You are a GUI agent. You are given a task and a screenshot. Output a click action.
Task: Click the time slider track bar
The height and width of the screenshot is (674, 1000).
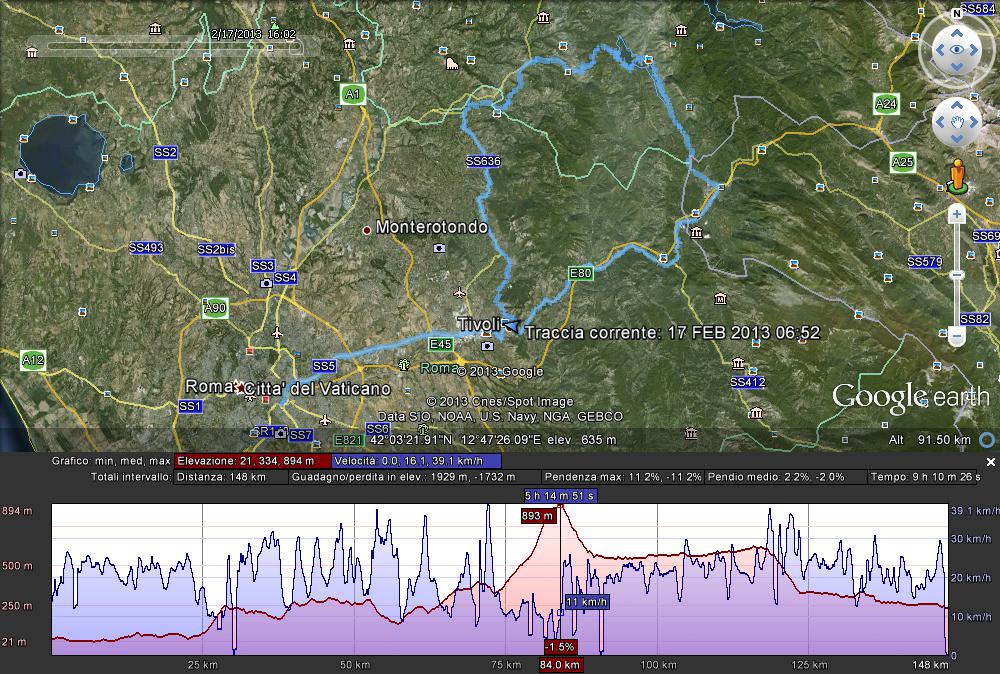[173, 47]
